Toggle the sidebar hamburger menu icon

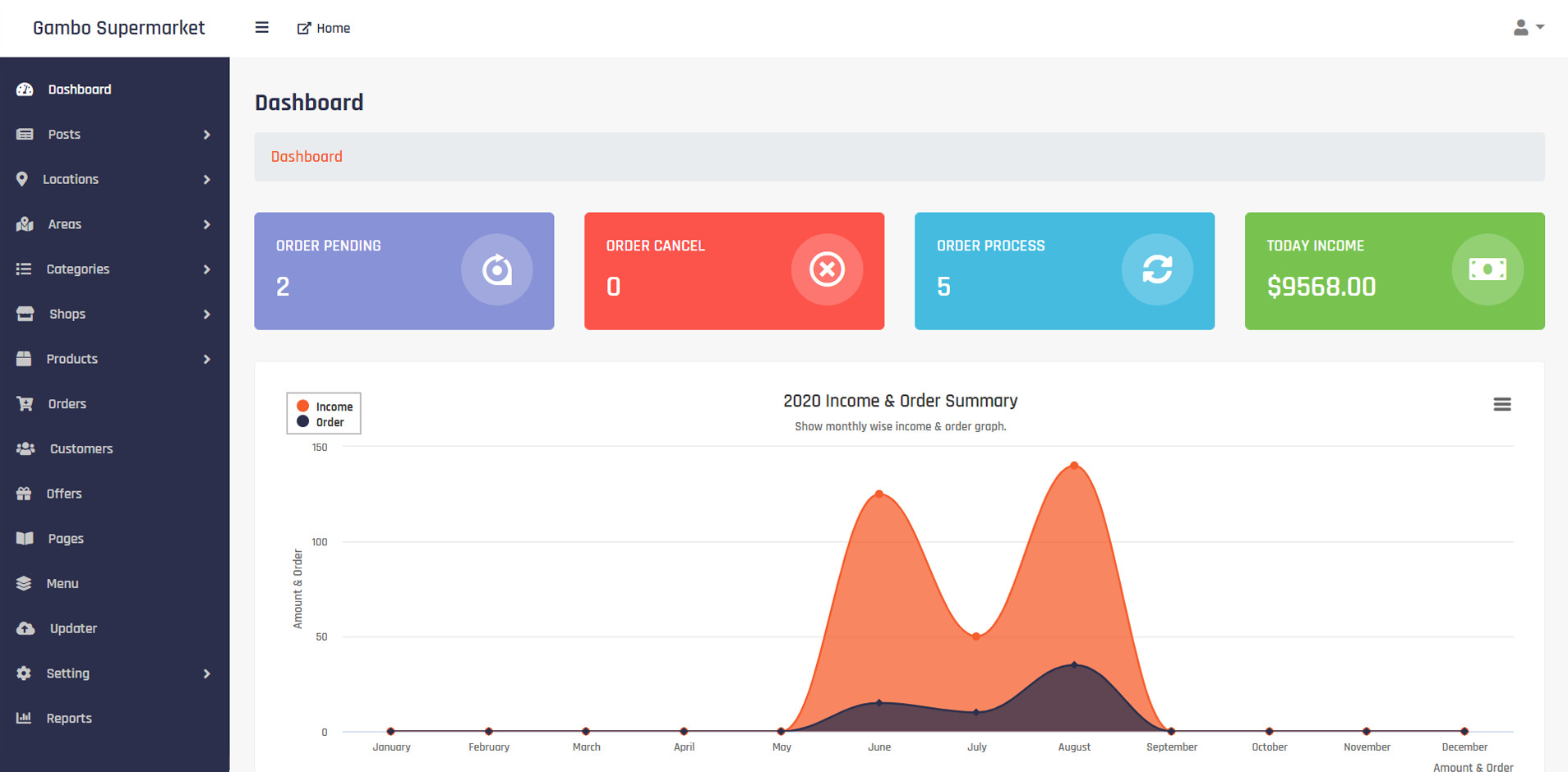[262, 28]
